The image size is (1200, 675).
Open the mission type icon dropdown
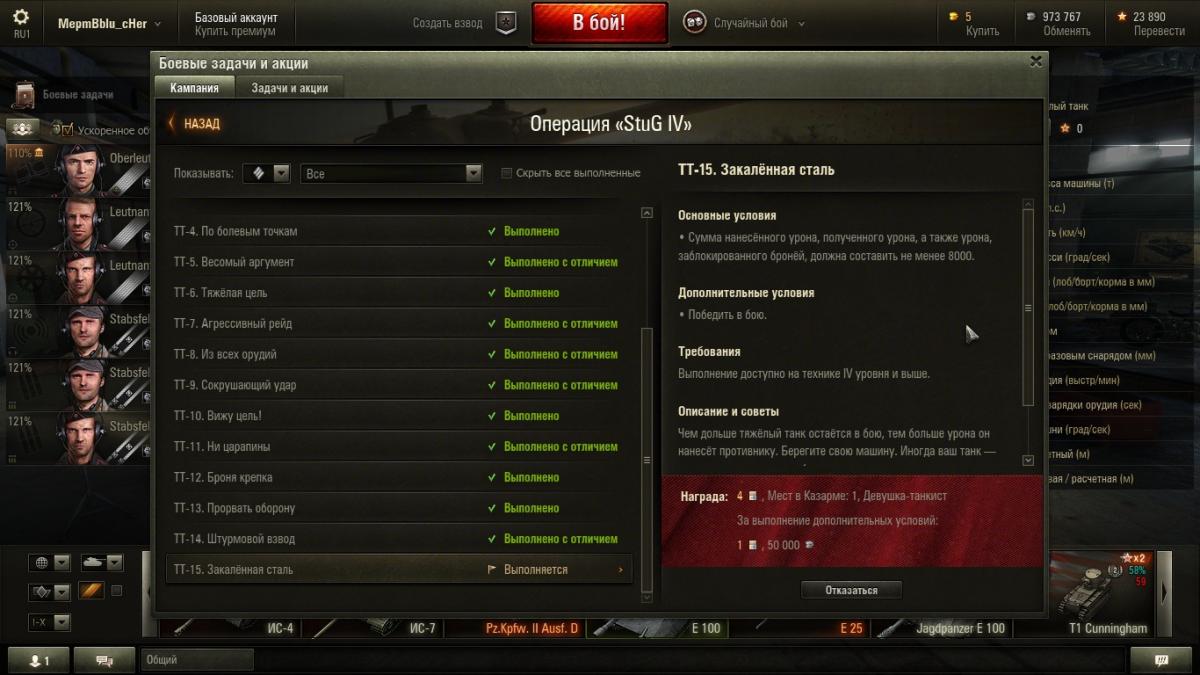[267, 173]
